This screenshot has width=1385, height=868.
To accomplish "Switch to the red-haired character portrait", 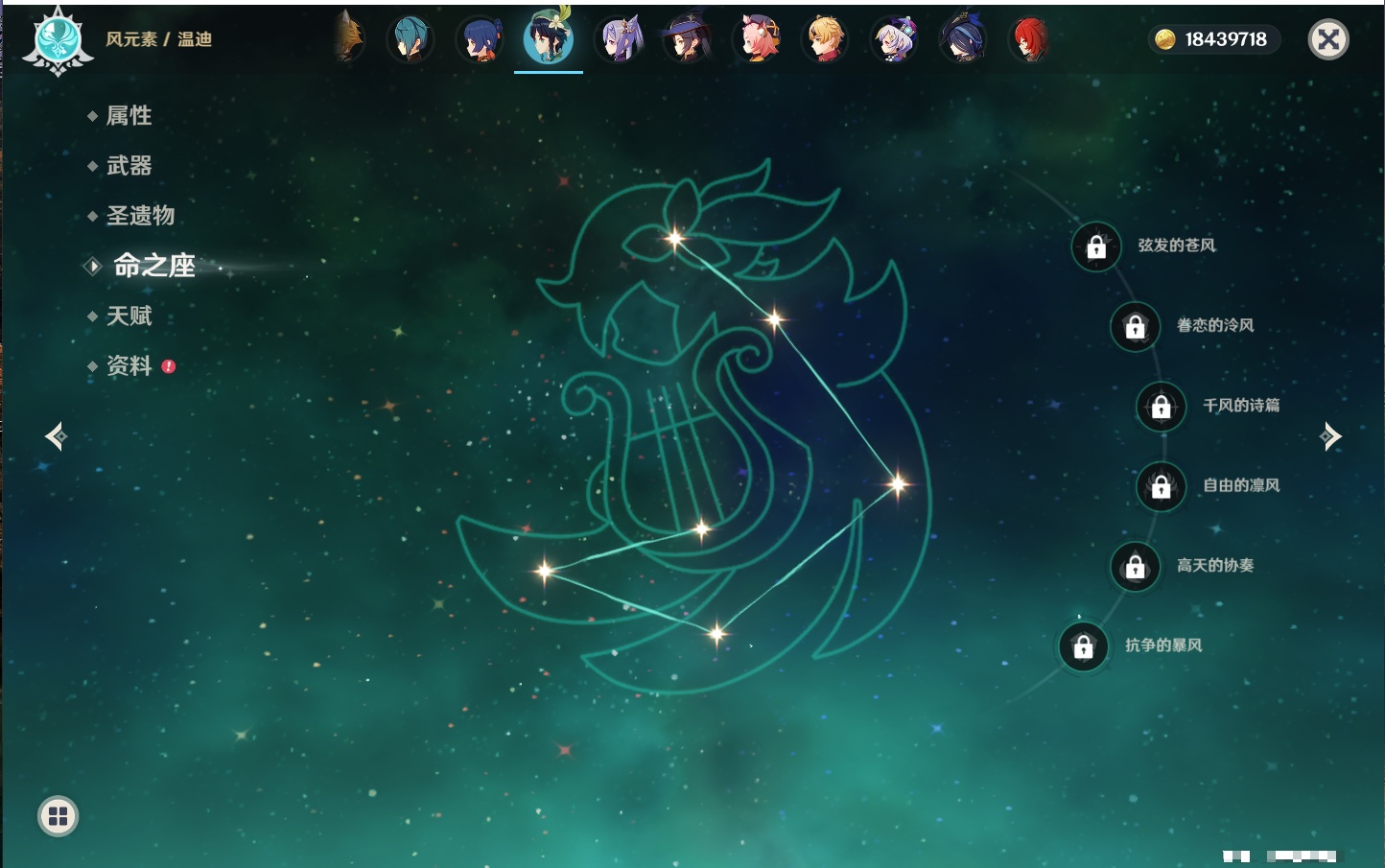I will click(1031, 39).
